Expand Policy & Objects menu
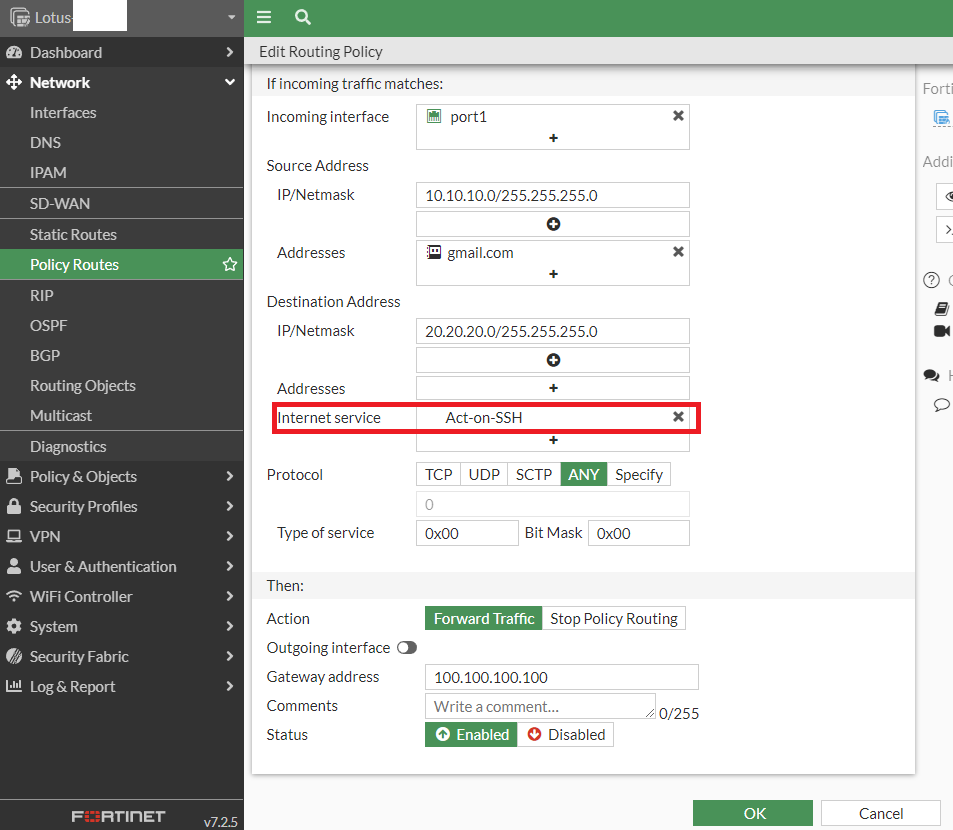This screenshot has height=830, width=953. (230, 476)
